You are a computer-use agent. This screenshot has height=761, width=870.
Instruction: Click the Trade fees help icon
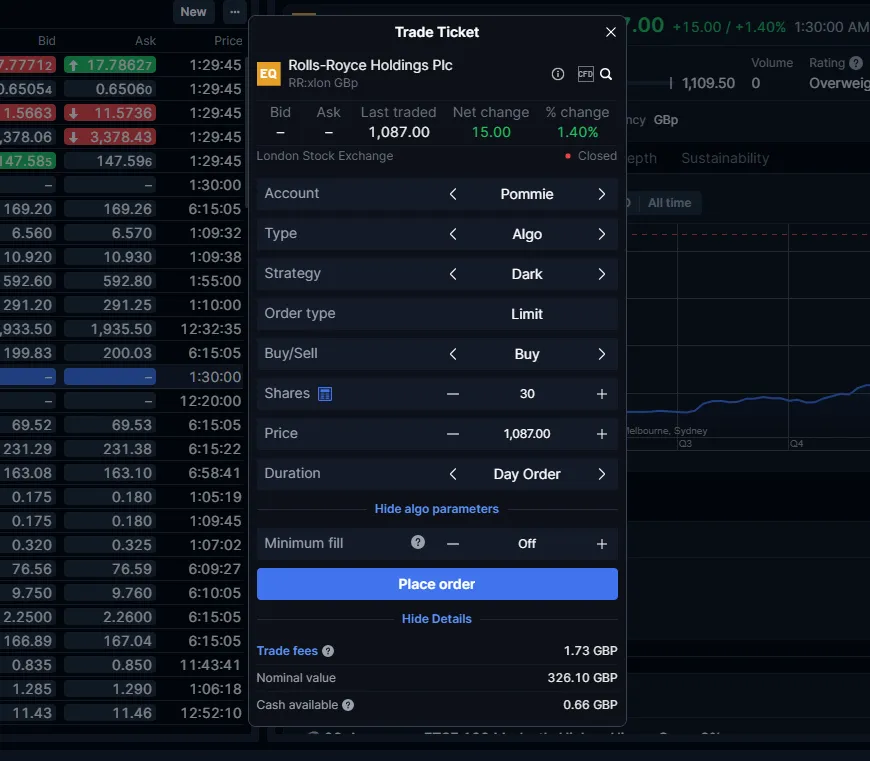click(x=328, y=651)
